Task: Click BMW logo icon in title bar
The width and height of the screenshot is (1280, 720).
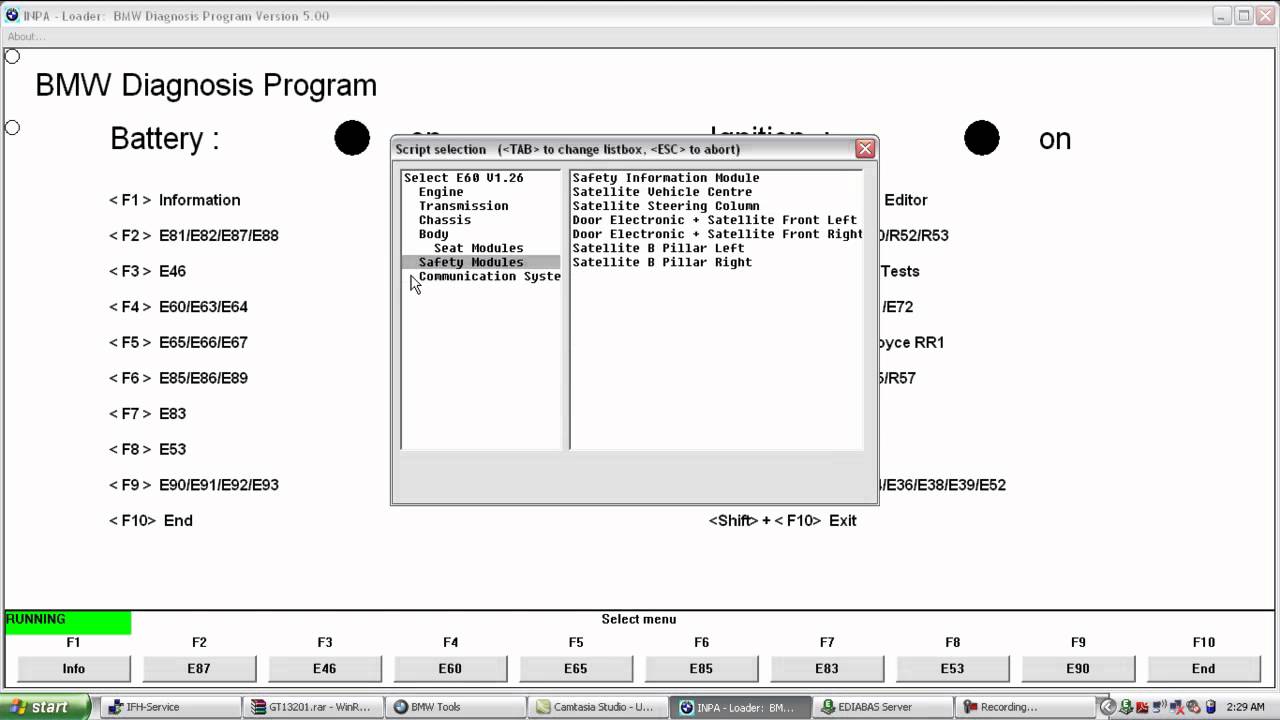Action: (x=12, y=16)
